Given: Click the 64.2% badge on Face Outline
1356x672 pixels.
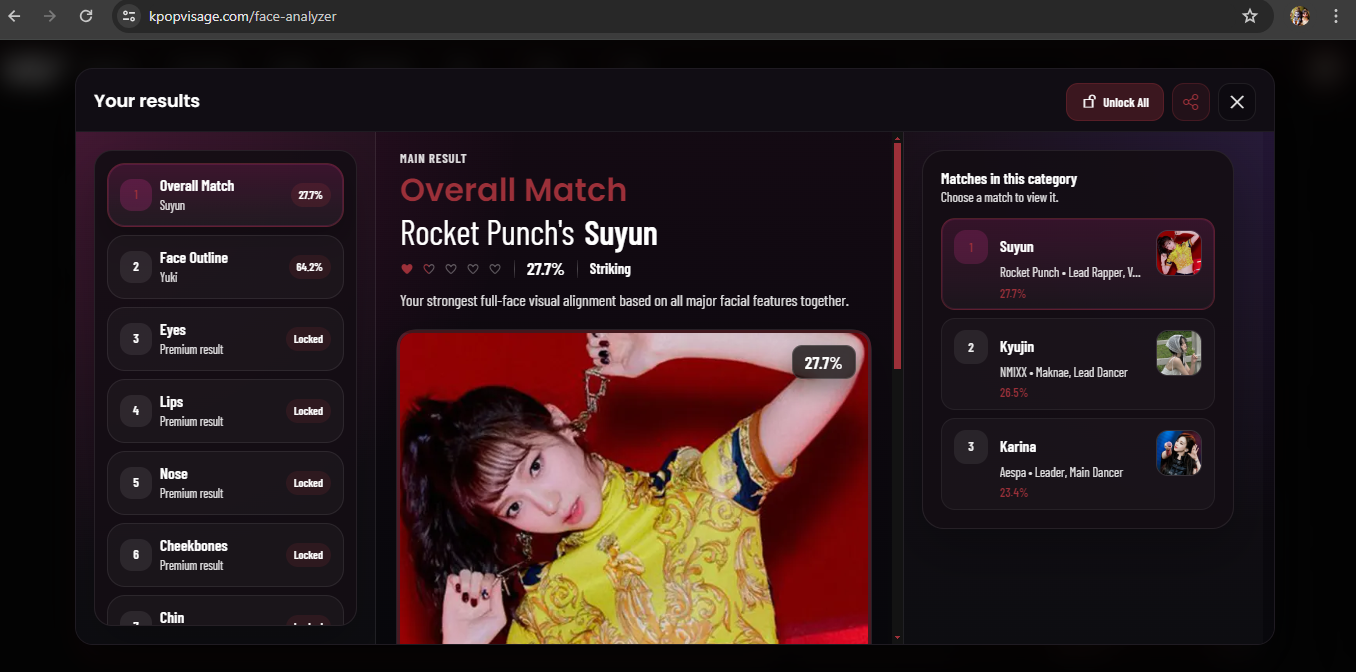Looking at the screenshot, I should tap(310, 267).
